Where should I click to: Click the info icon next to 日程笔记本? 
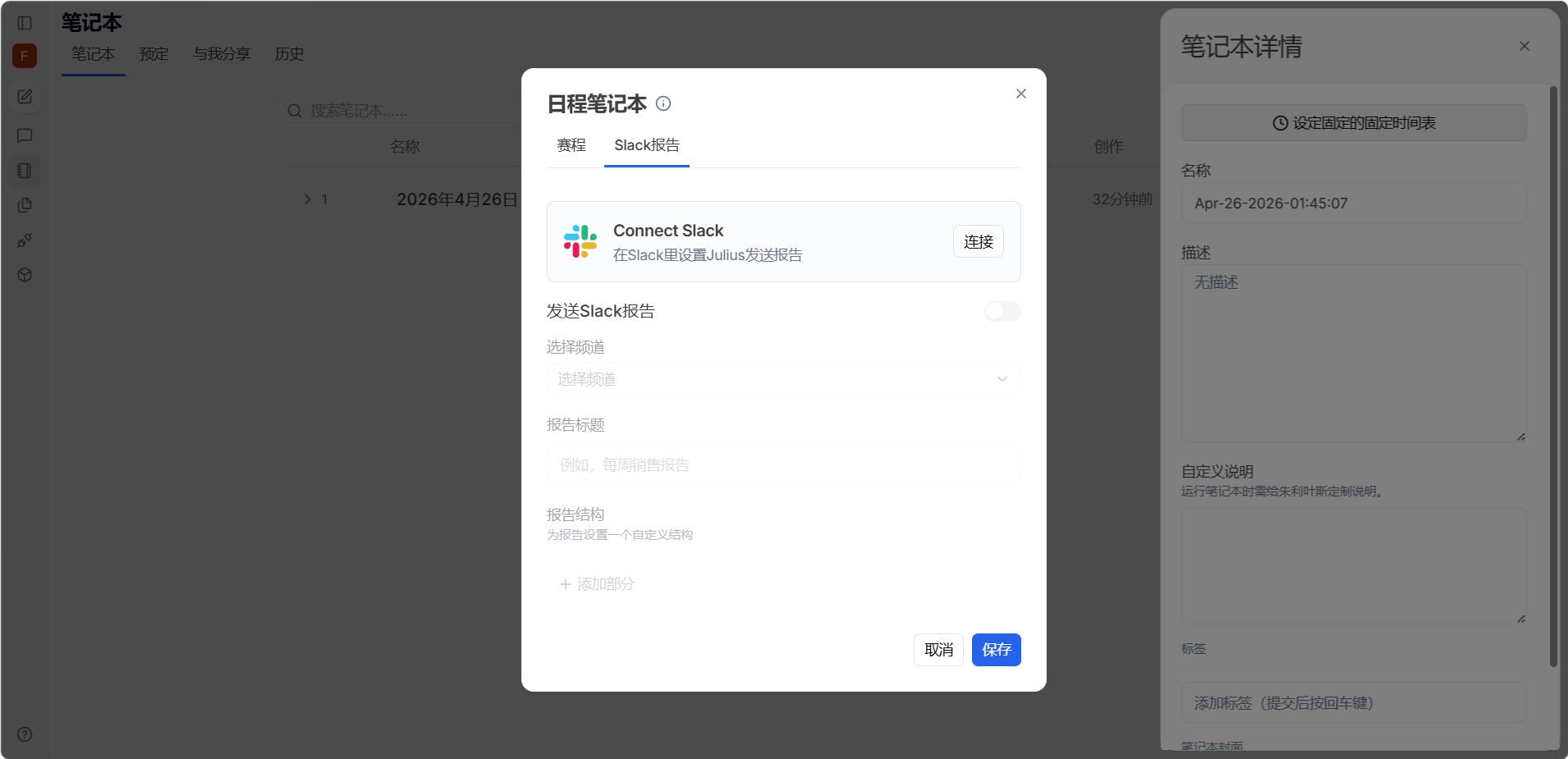point(663,103)
